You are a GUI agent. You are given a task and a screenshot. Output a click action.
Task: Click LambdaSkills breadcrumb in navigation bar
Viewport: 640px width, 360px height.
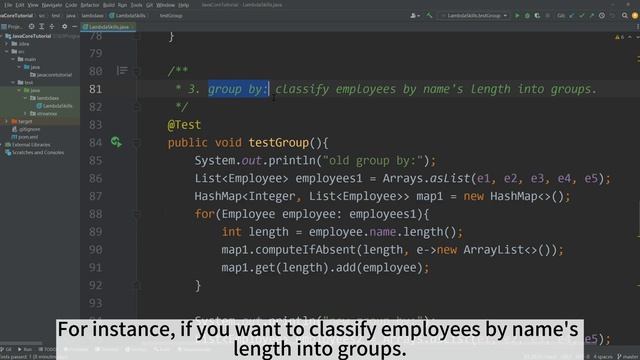coord(127,16)
